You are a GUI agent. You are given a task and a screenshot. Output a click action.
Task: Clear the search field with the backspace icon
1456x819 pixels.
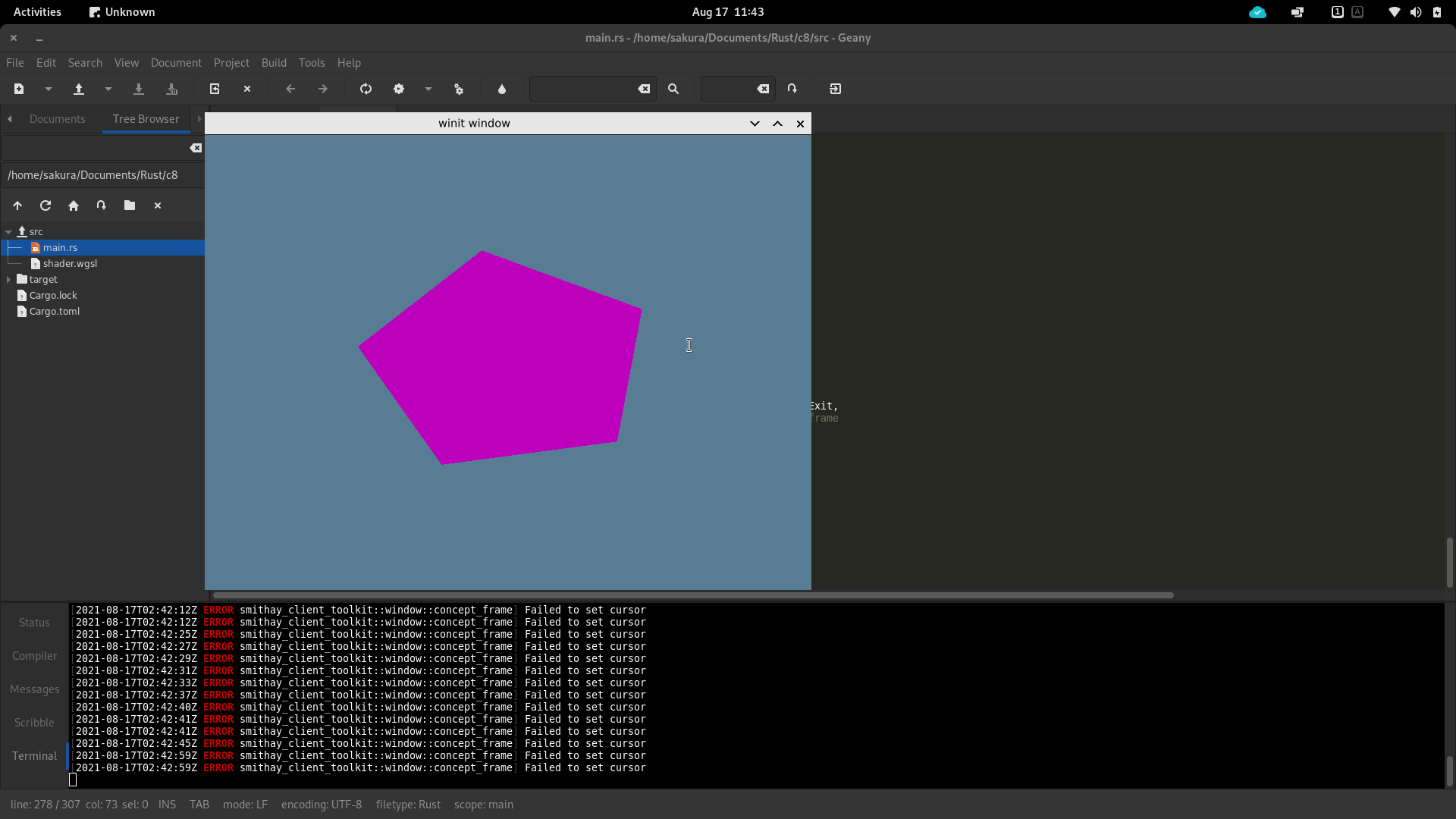click(x=644, y=89)
